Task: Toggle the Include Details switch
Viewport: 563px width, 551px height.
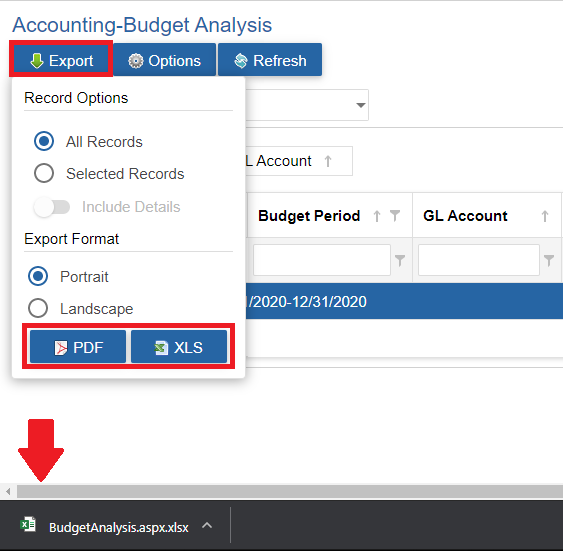Action: tap(52, 207)
